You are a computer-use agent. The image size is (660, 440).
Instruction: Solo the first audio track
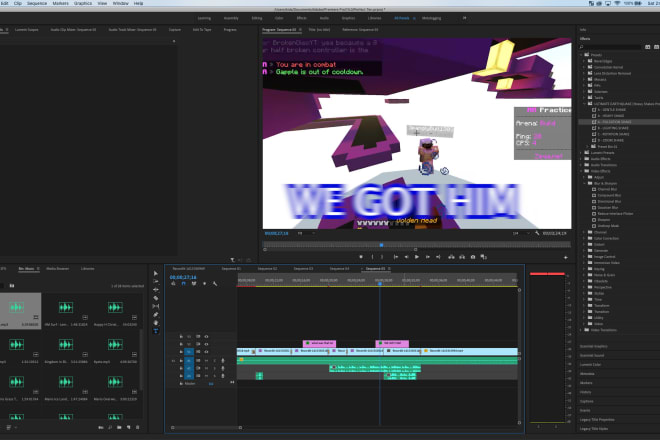(215, 361)
